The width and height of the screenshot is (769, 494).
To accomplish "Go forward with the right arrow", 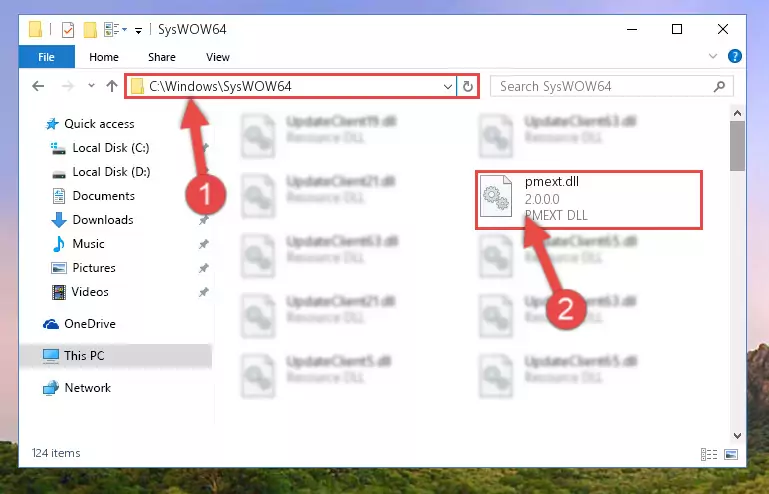I will pyautogui.click(x=68, y=86).
